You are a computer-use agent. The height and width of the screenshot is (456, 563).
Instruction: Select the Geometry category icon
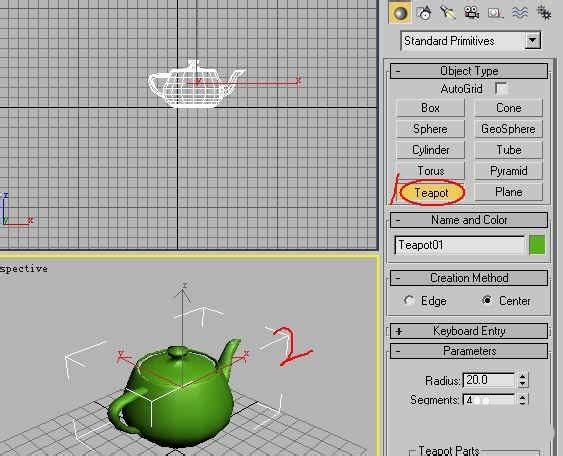click(400, 13)
